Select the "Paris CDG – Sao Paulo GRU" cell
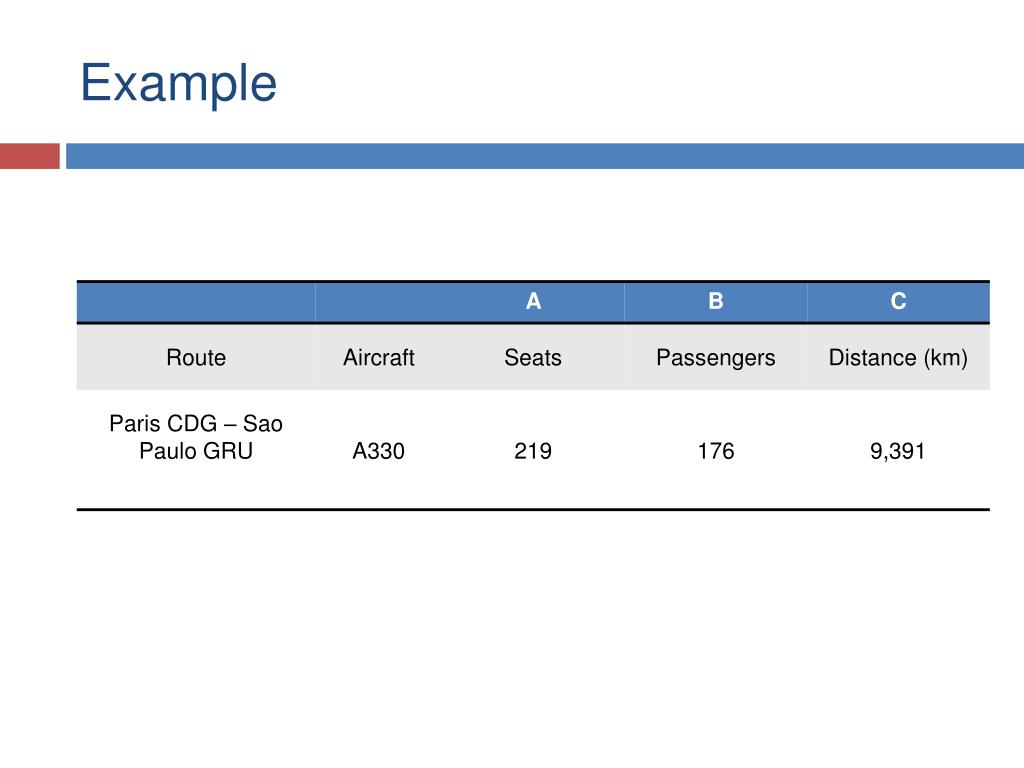Viewport: 1024px width, 768px height. [196, 438]
